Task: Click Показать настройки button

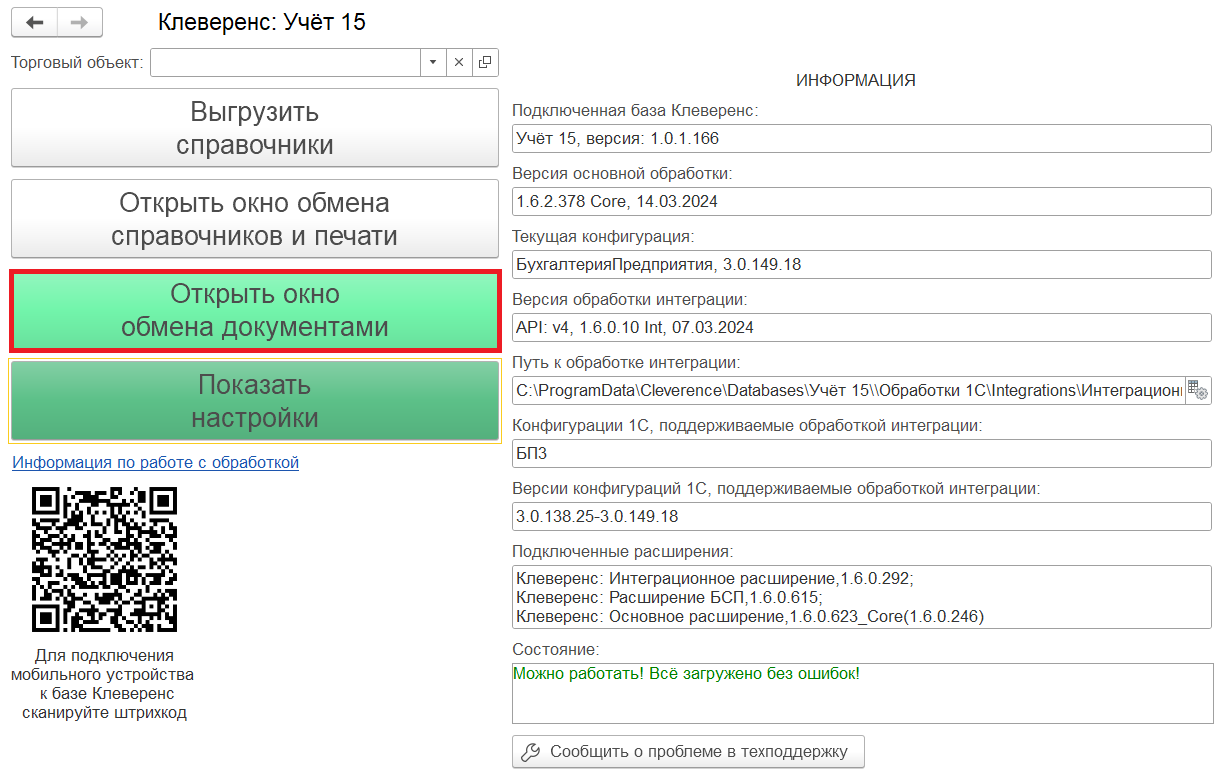Action: 255,400
